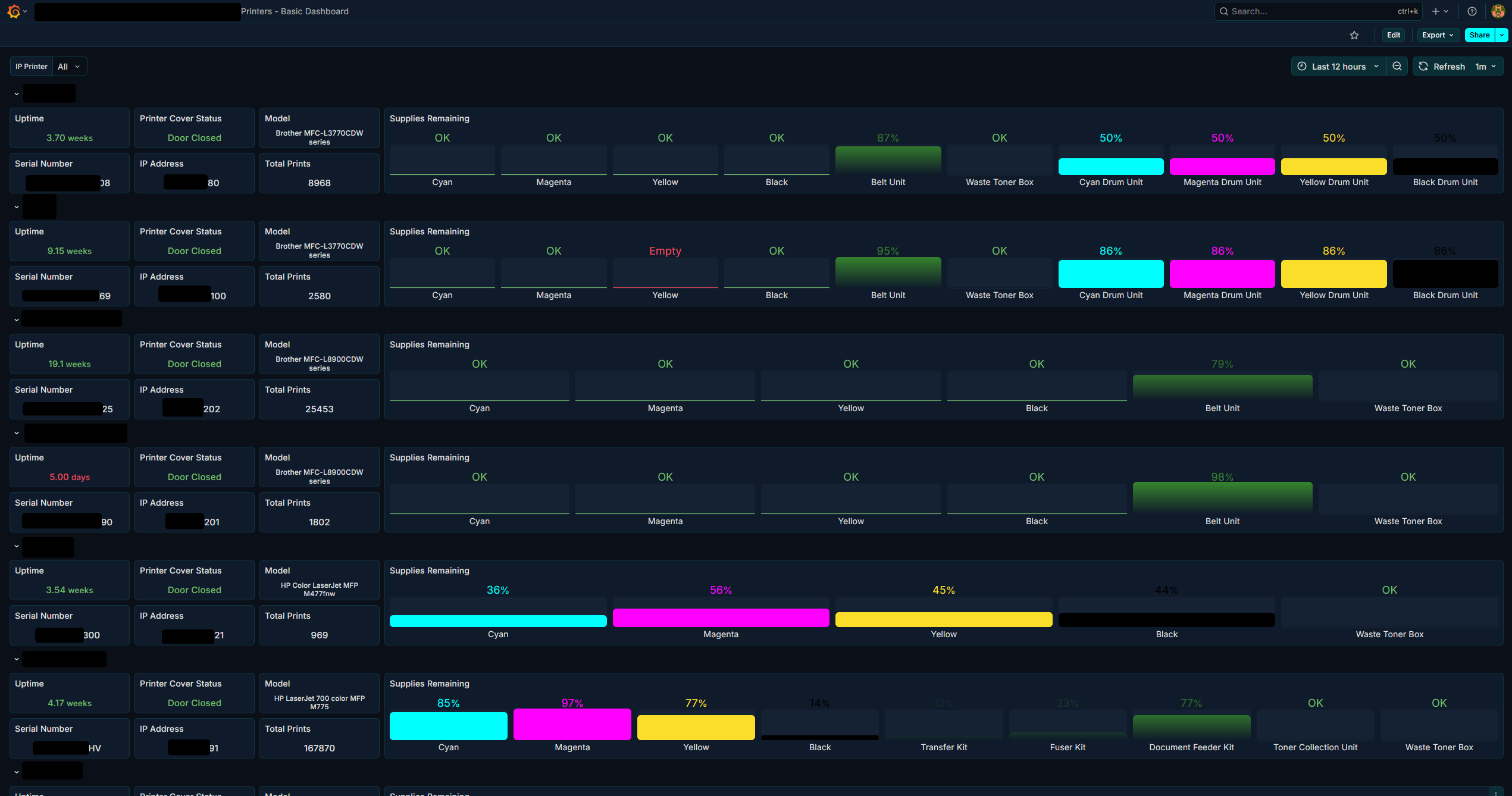Open panel menu dots at bottom right
The width and height of the screenshot is (1512, 796).
coord(1495,792)
